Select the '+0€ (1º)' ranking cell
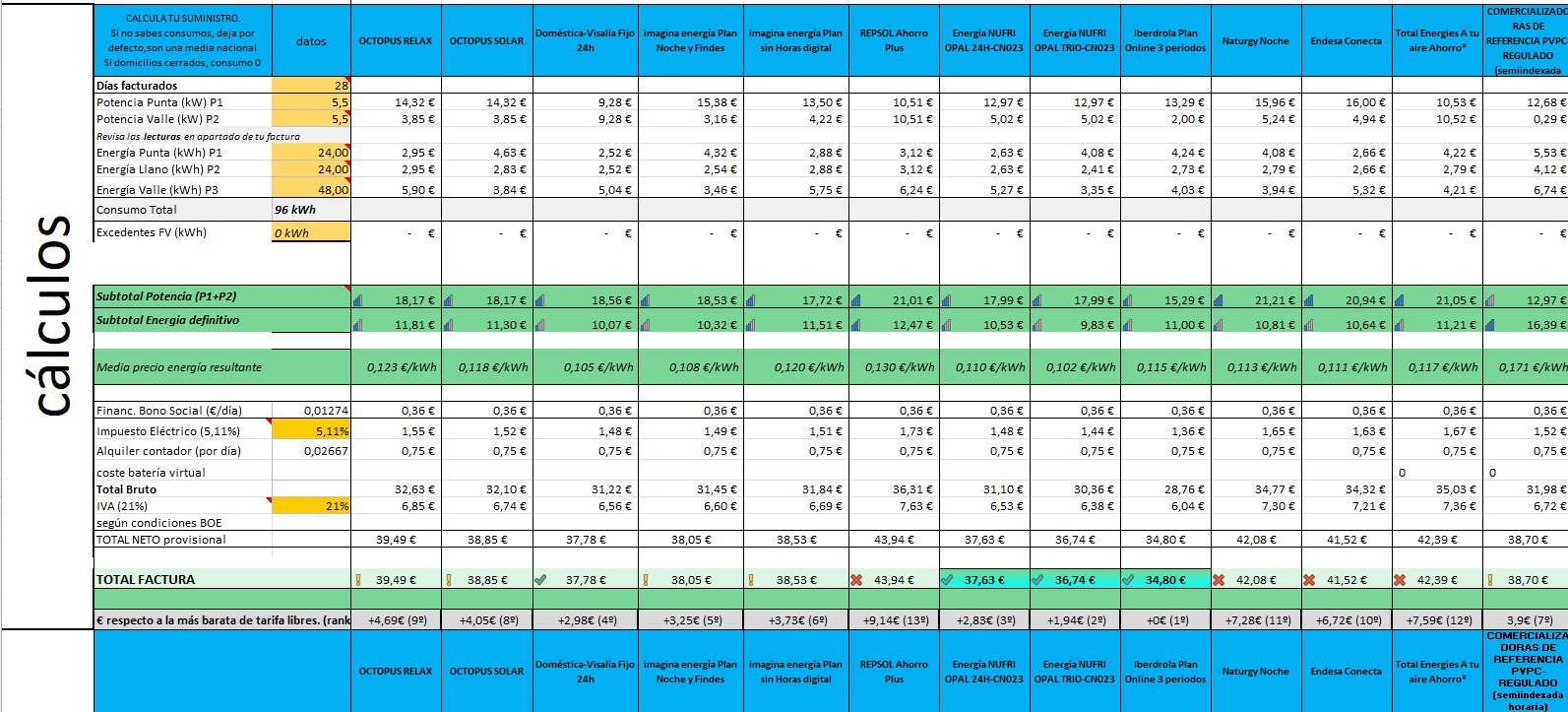Viewport: 1568px width, 712px height. click(x=1165, y=620)
